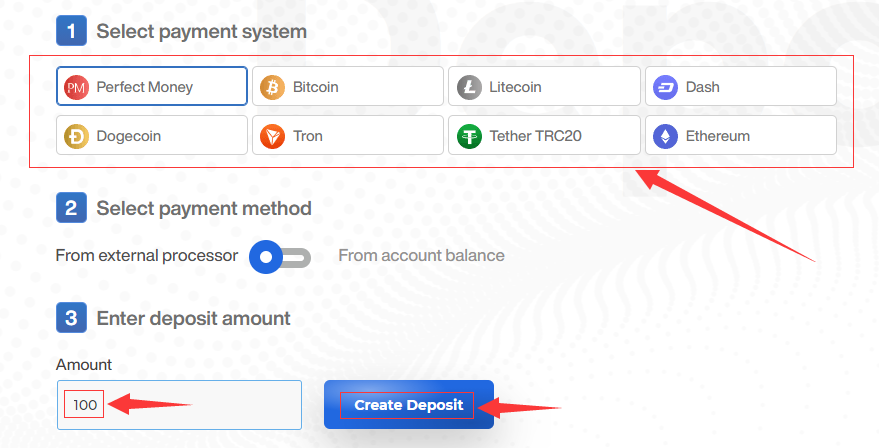
Task: Click the orange Bitcoin logo icon
Action: (272, 87)
